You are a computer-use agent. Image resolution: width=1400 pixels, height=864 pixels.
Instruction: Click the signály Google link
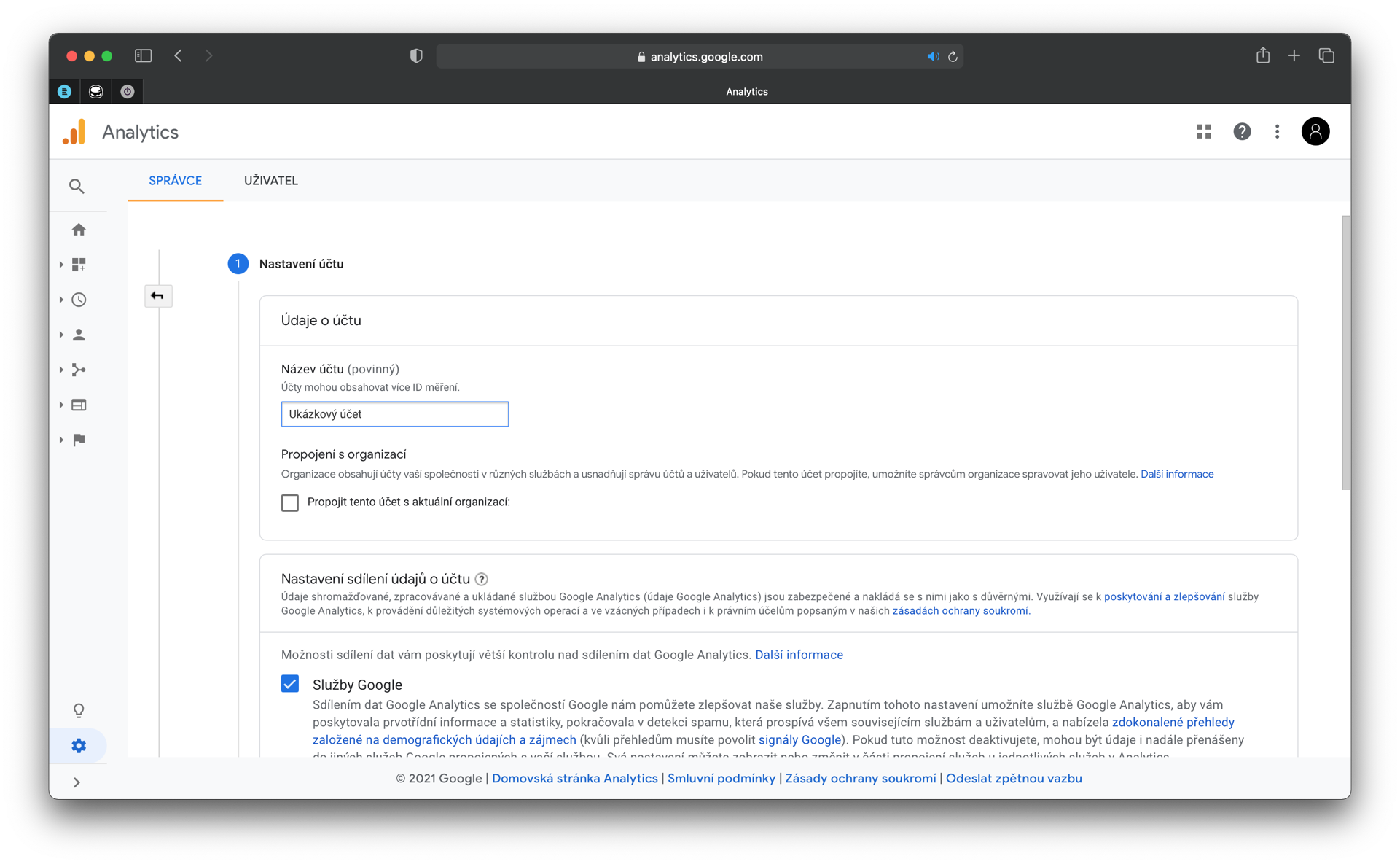tap(799, 739)
